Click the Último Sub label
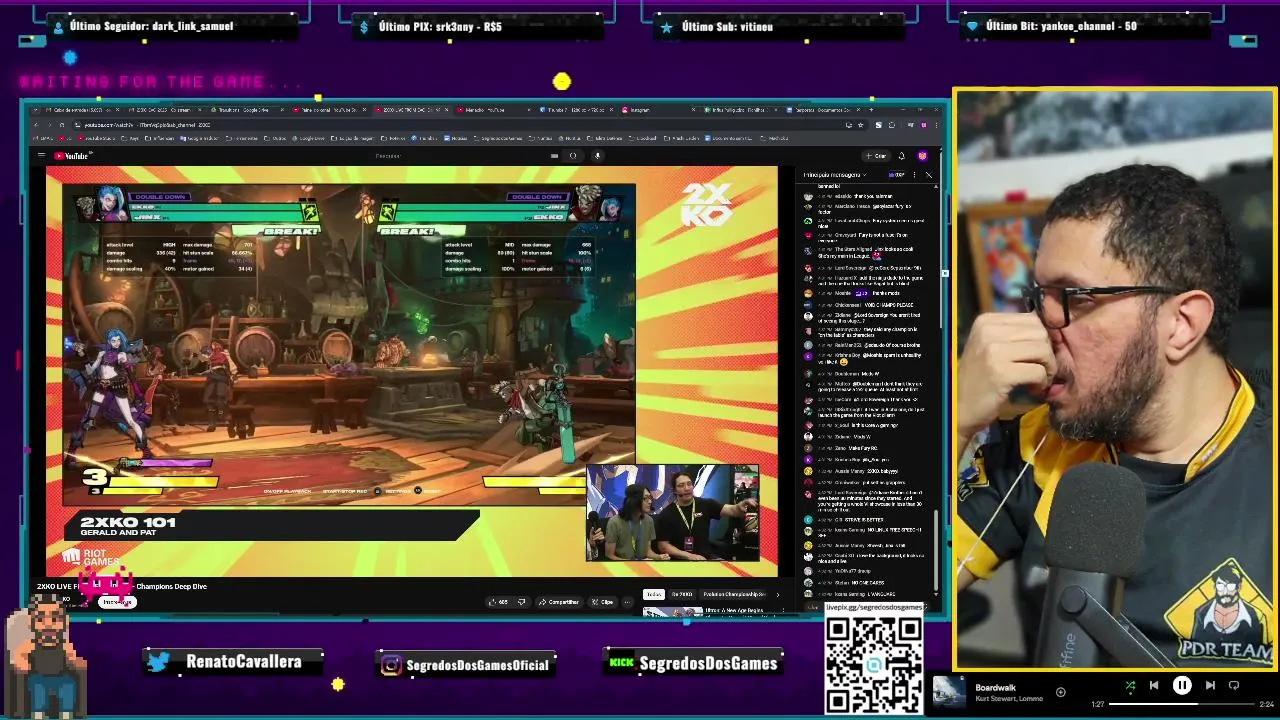 (727, 27)
